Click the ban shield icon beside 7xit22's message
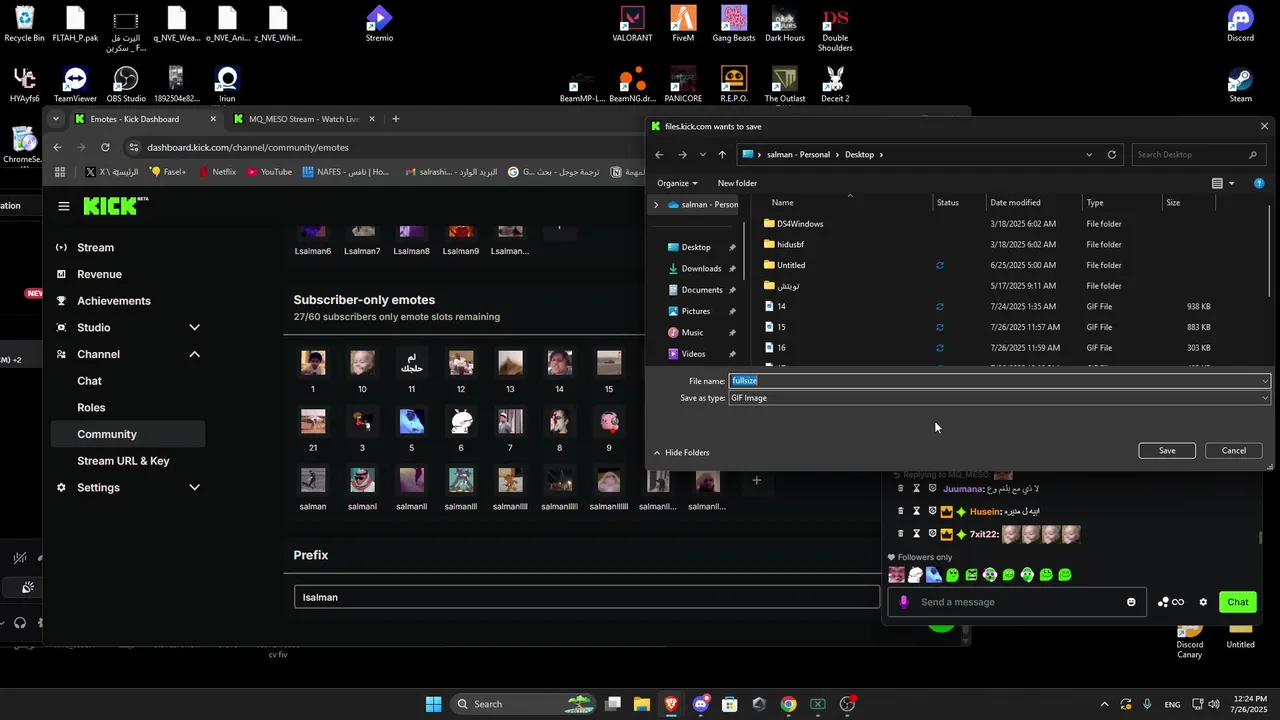The width and height of the screenshot is (1280, 720). point(932,534)
